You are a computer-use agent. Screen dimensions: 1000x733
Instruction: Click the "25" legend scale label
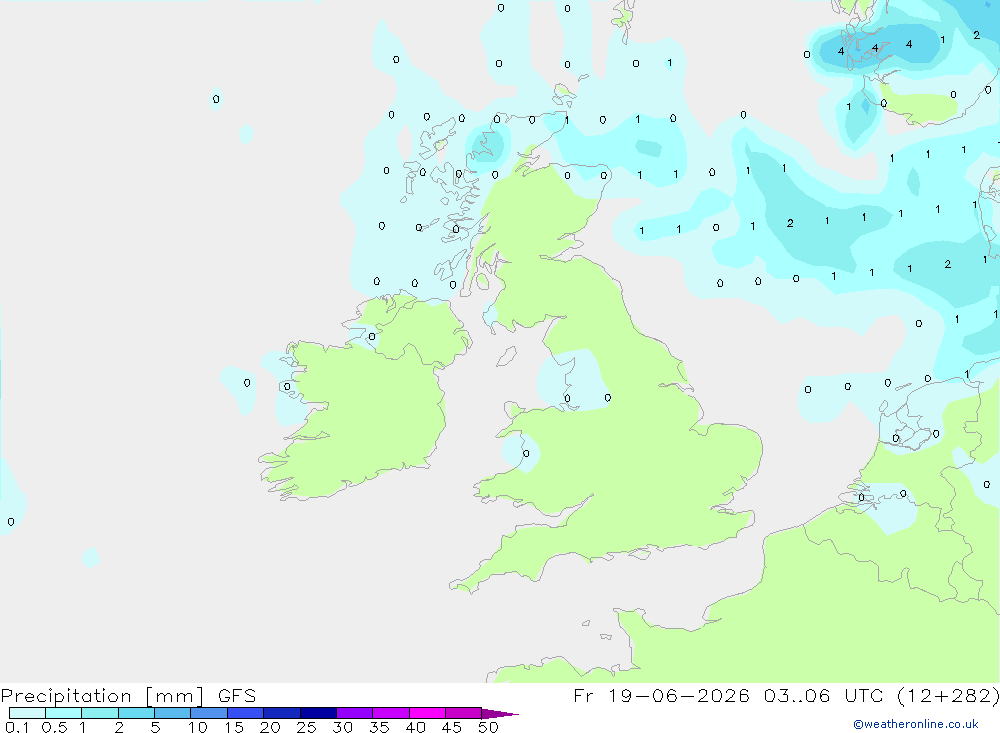(306, 727)
